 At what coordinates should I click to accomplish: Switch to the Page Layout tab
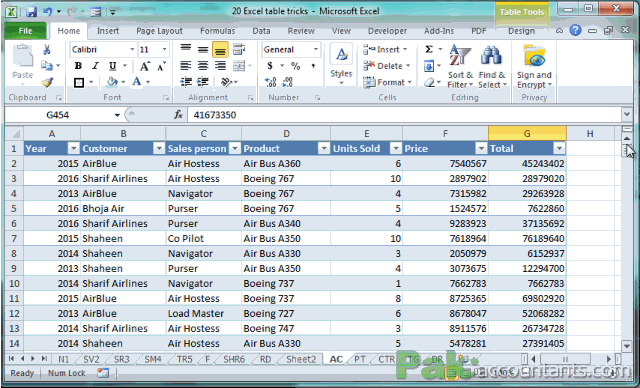(159, 31)
